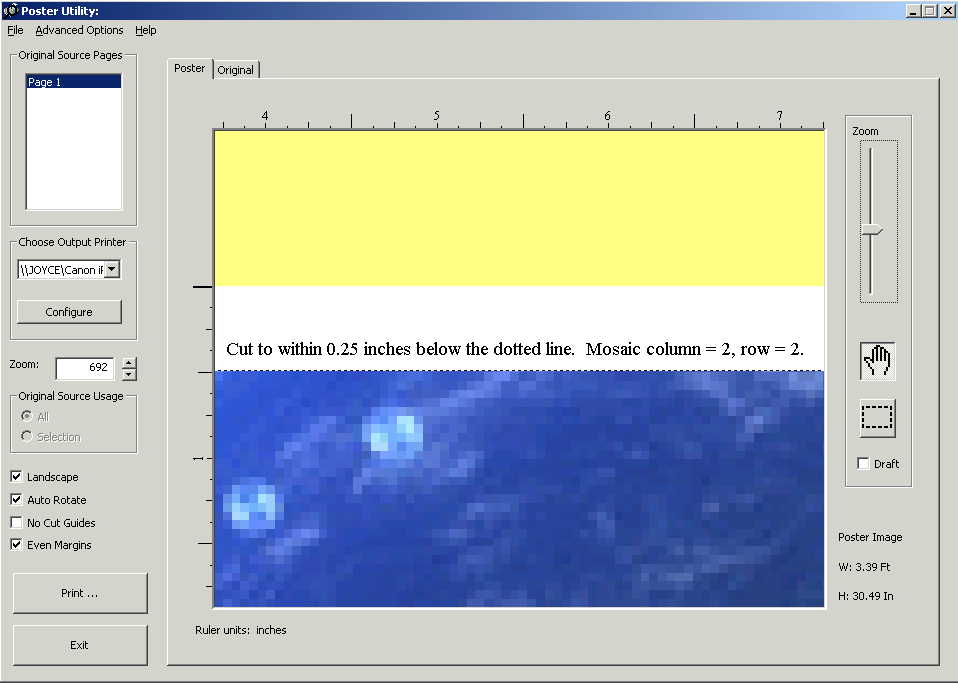Open the Advanced Options menu
The width and height of the screenshot is (958, 683).
coord(79,30)
